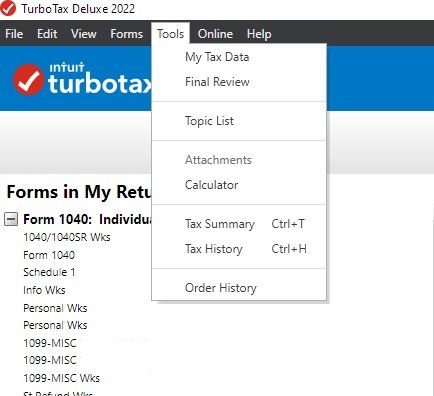This screenshot has width=434, height=396.
Task: Open the Help menu
Action: point(259,34)
